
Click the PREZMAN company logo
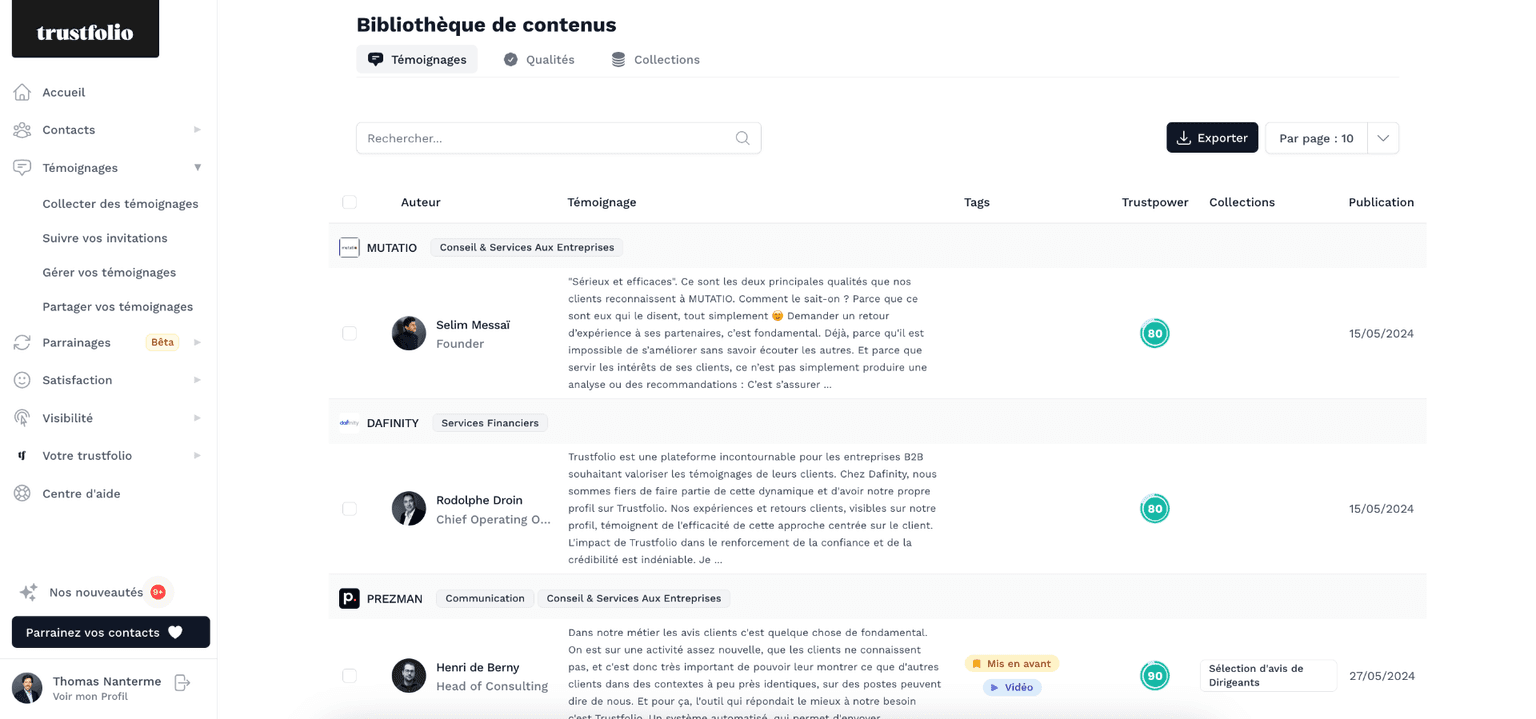click(x=349, y=598)
